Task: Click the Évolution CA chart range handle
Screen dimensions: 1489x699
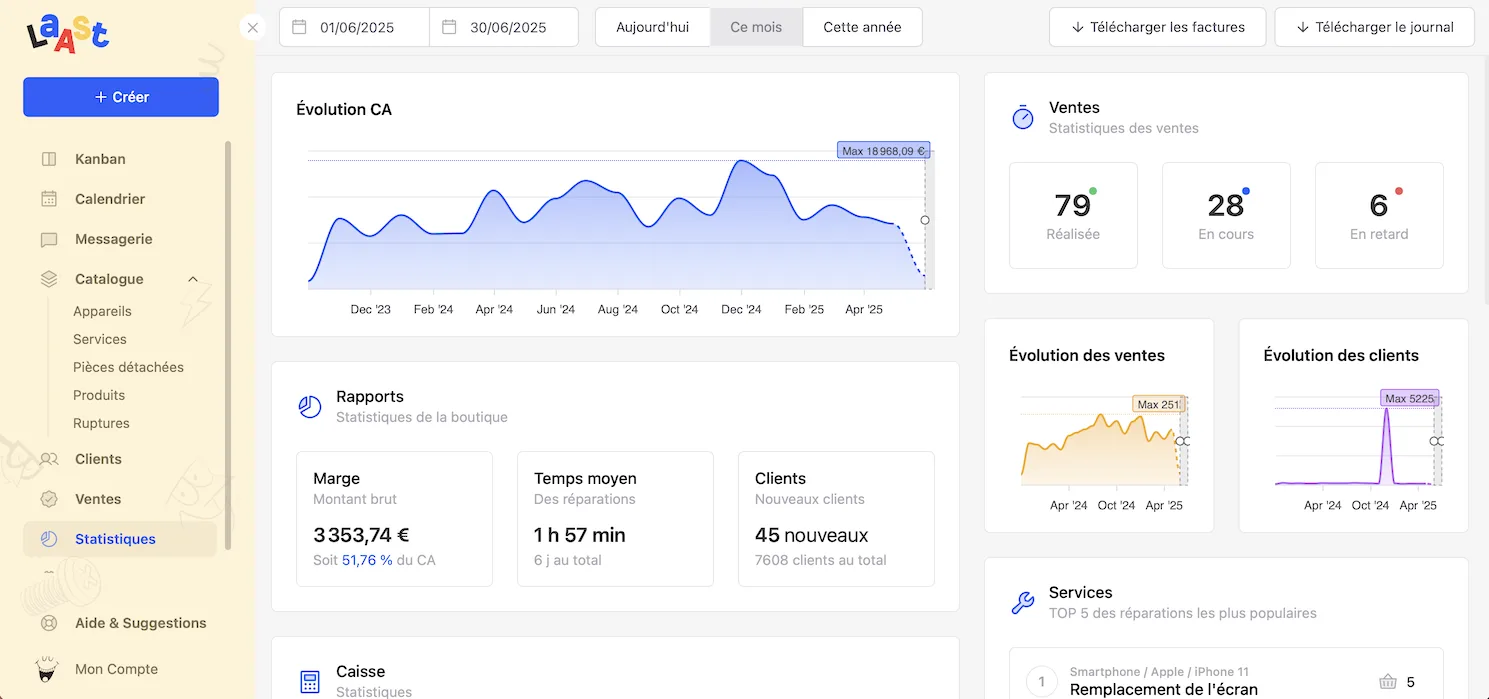Action: pos(925,220)
